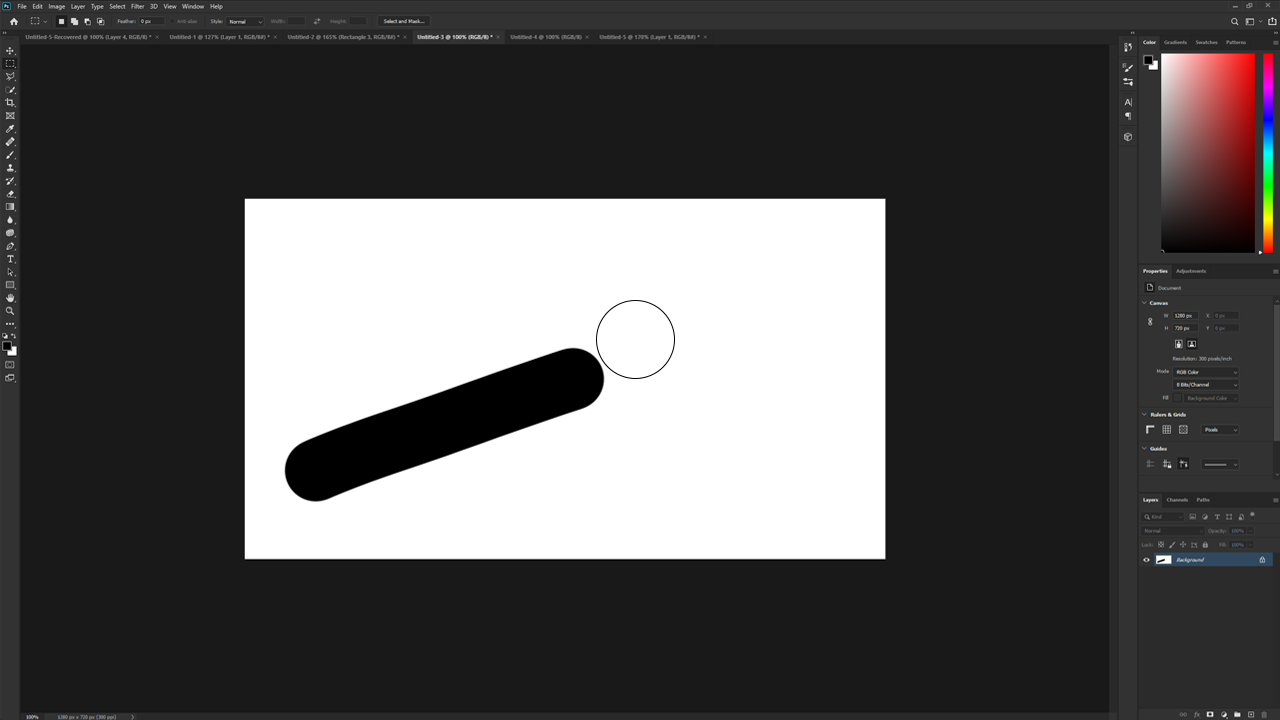Image resolution: width=1280 pixels, height=720 pixels.
Task: Create a new layer icon
Action: click(x=1251, y=714)
